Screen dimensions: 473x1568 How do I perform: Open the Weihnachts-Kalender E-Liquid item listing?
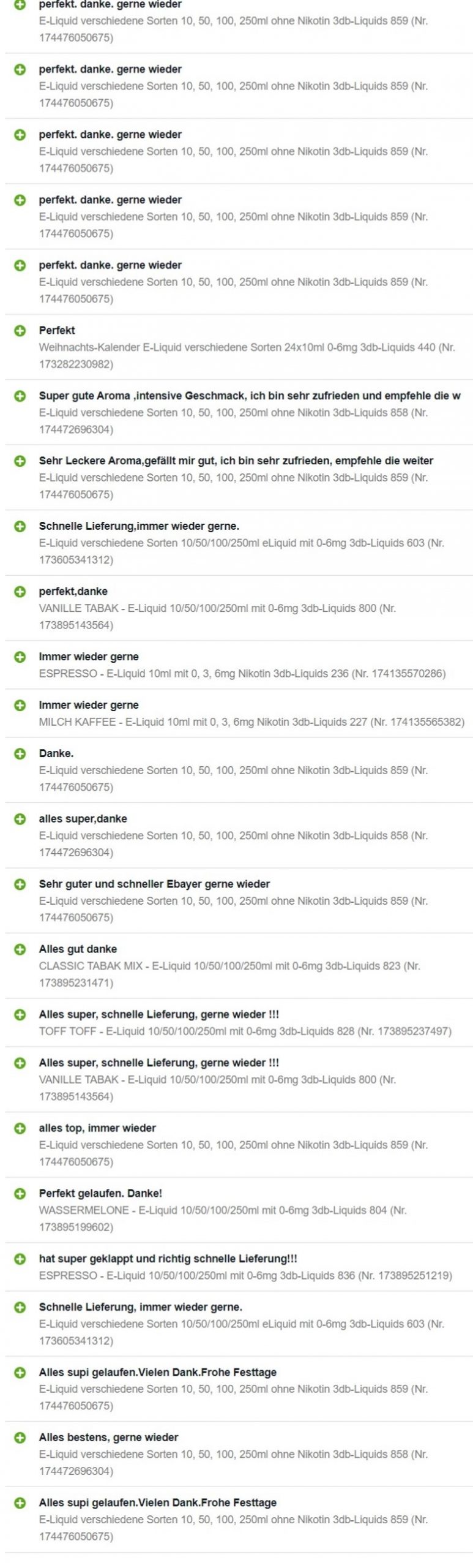(247, 356)
